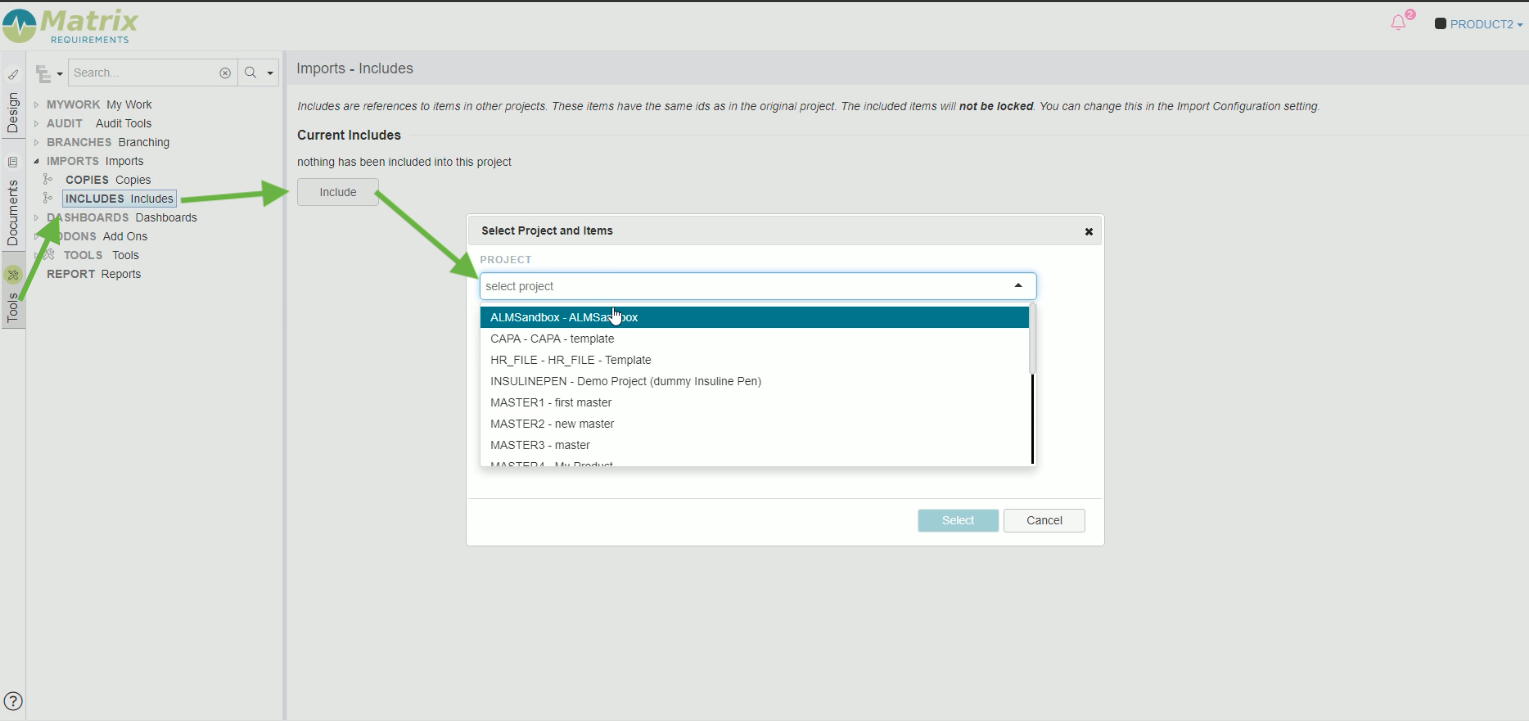Select REPORT Reports in the tree
Viewport: 1529px width, 721px height.
(x=93, y=274)
